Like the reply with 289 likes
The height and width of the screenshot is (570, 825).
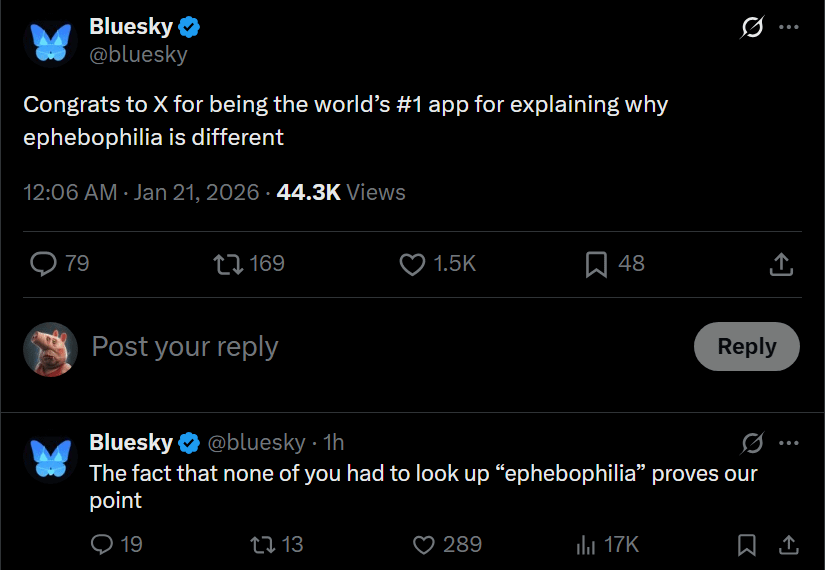pyautogui.click(x=424, y=544)
